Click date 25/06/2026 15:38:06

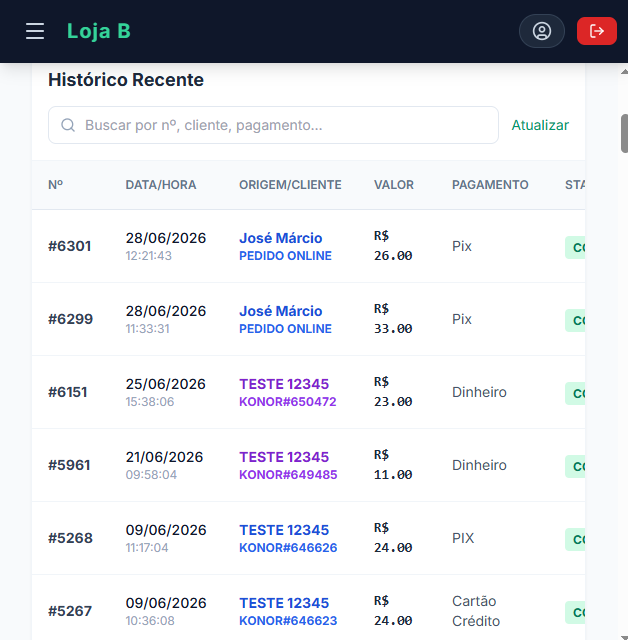[x=166, y=392]
